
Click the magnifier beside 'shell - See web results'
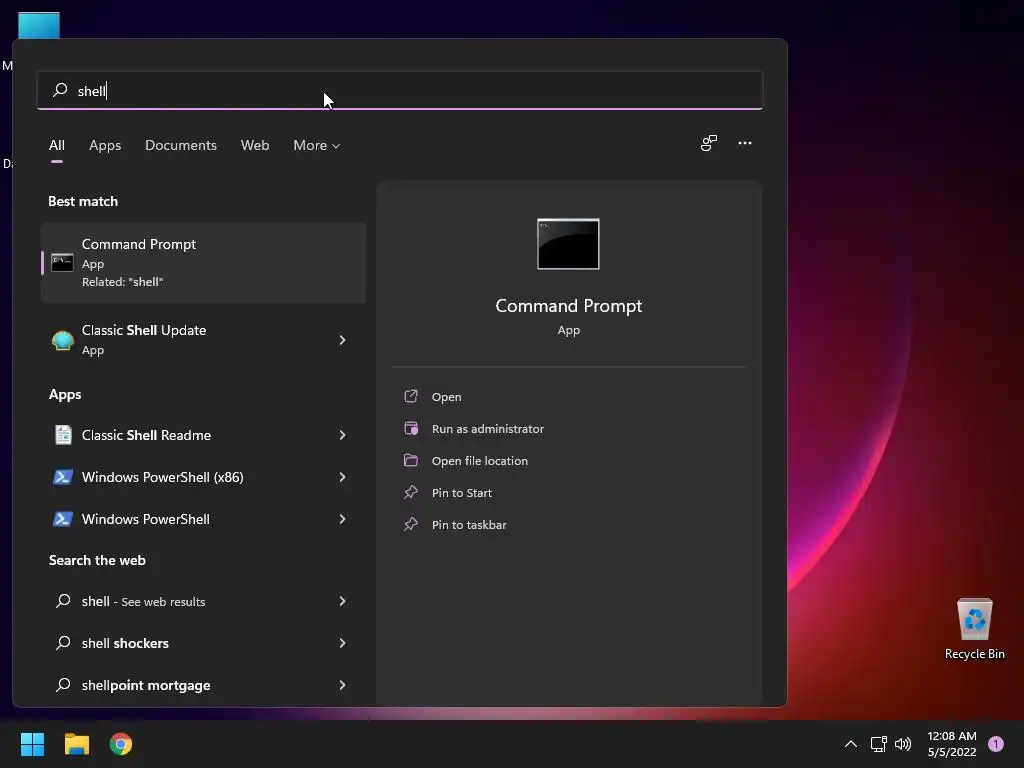click(63, 601)
